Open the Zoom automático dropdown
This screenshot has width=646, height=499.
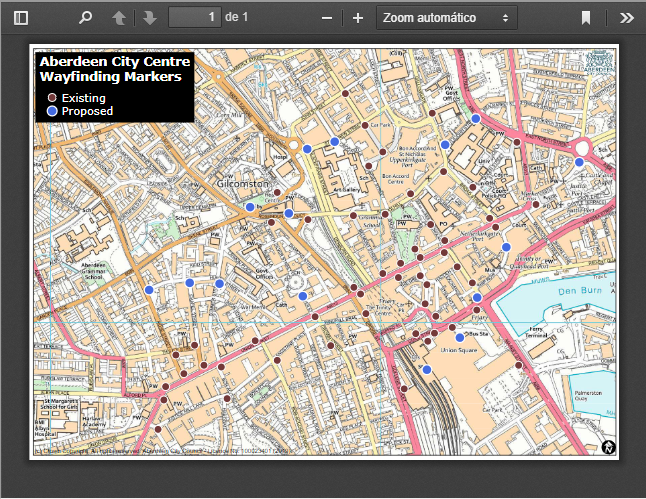tap(447, 18)
